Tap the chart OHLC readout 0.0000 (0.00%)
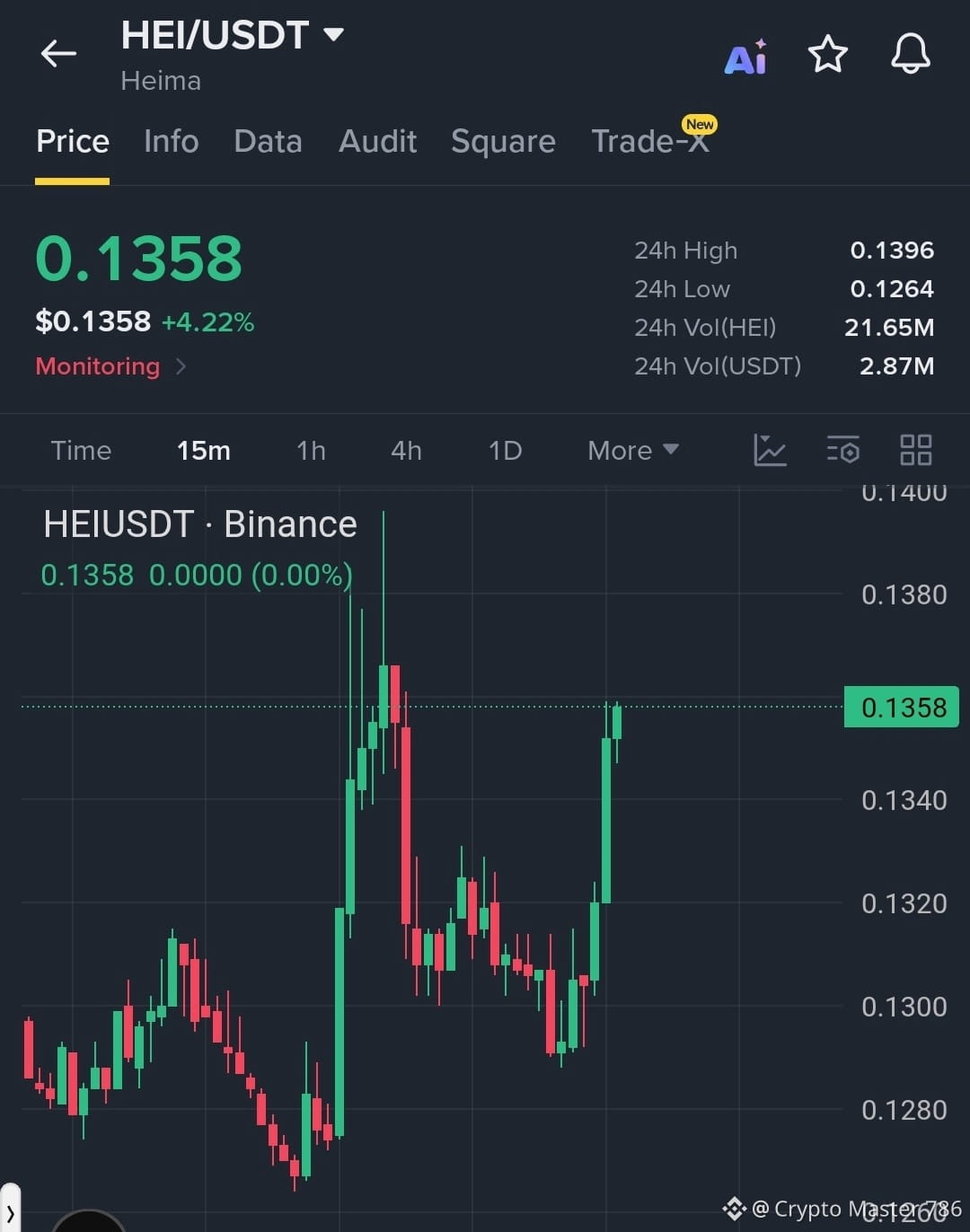The height and width of the screenshot is (1232, 970). (x=251, y=575)
